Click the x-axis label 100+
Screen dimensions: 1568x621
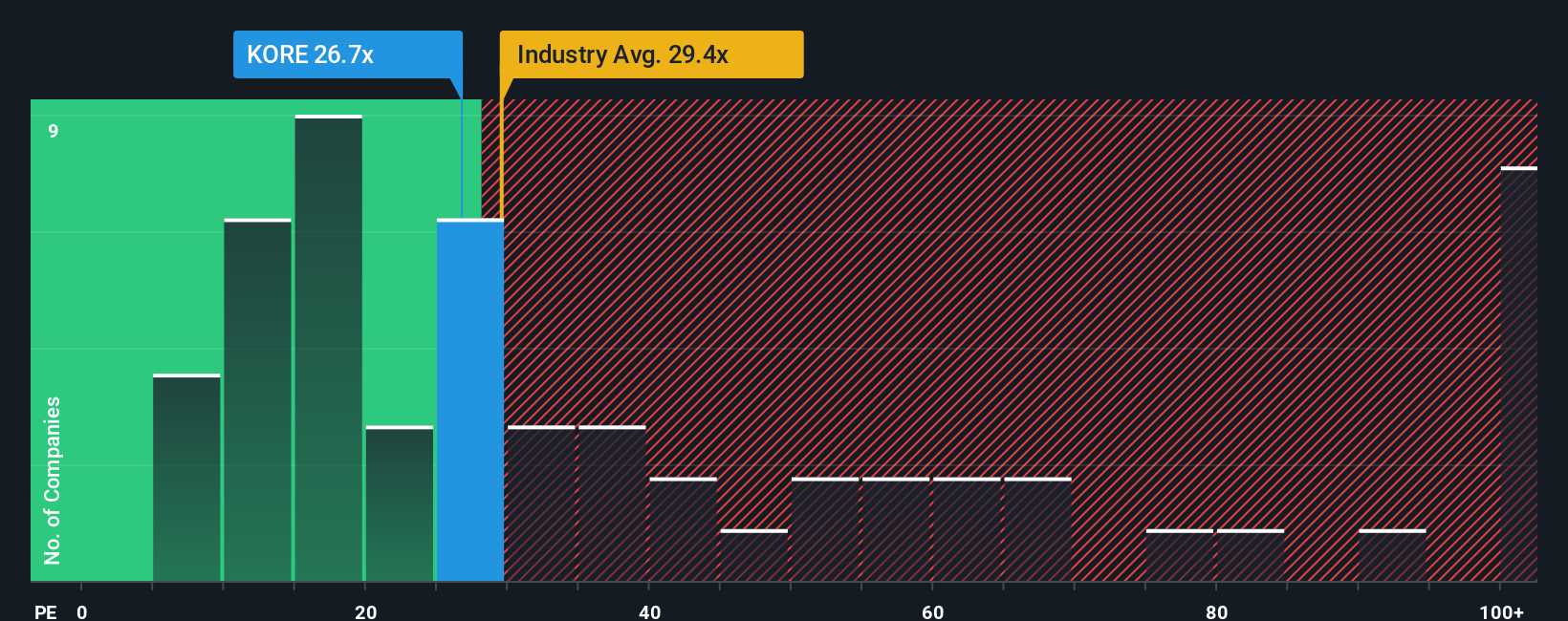tap(1501, 611)
